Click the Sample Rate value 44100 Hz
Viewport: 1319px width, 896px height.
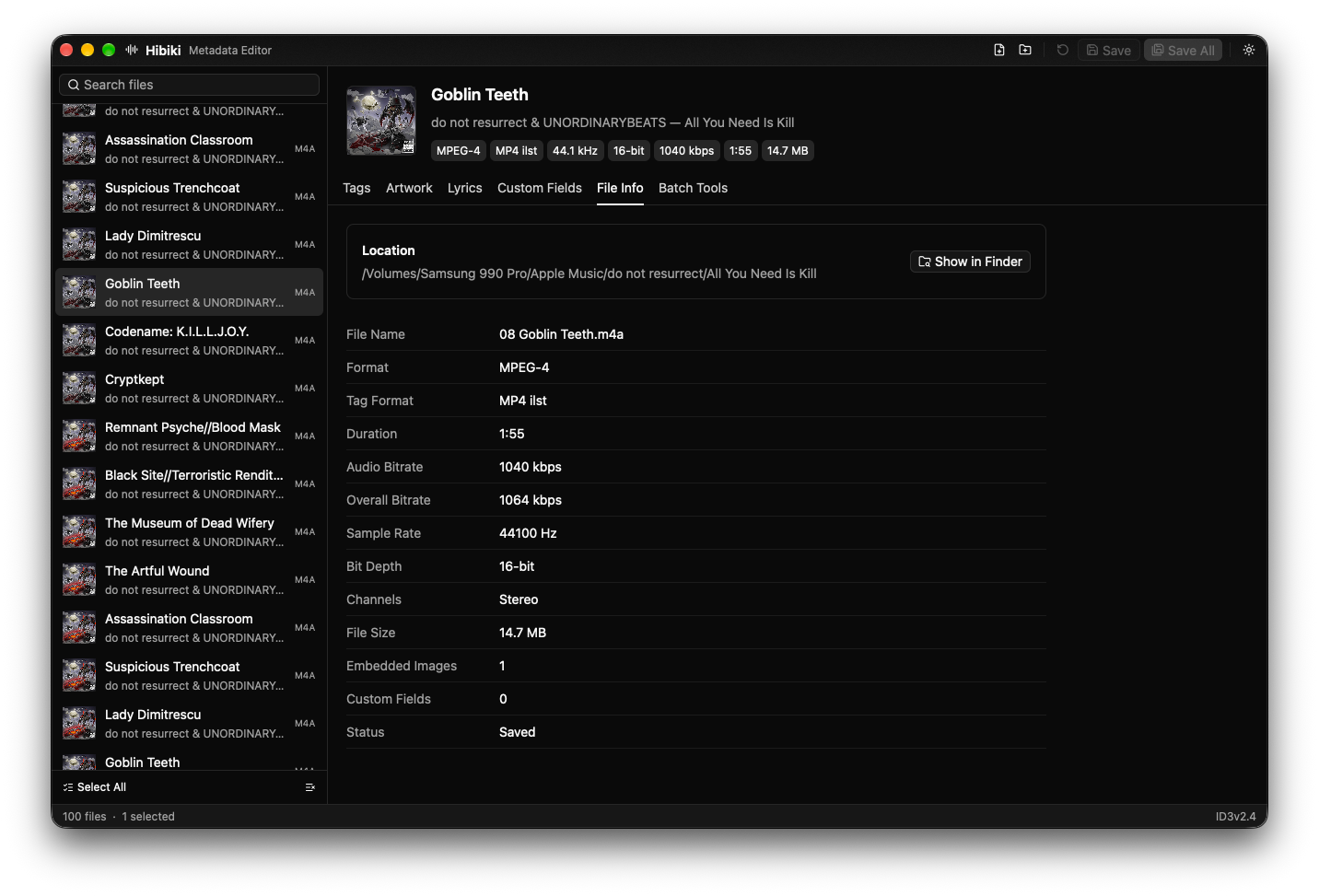coord(528,533)
